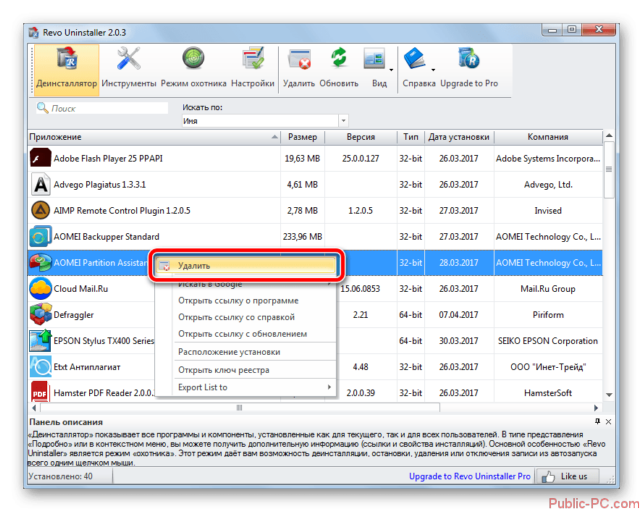
Task: Select AIMP Remote Control Plugin 1.2.0.5
Action: tap(122, 211)
